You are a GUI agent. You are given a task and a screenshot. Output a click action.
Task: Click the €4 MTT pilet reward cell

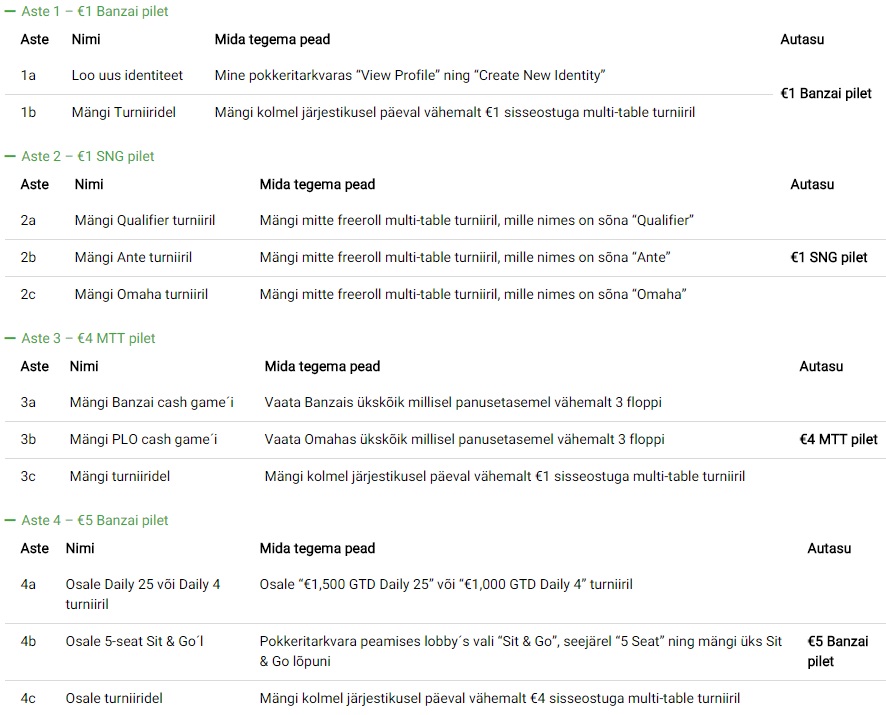pyautogui.click(x=839, y=440)
